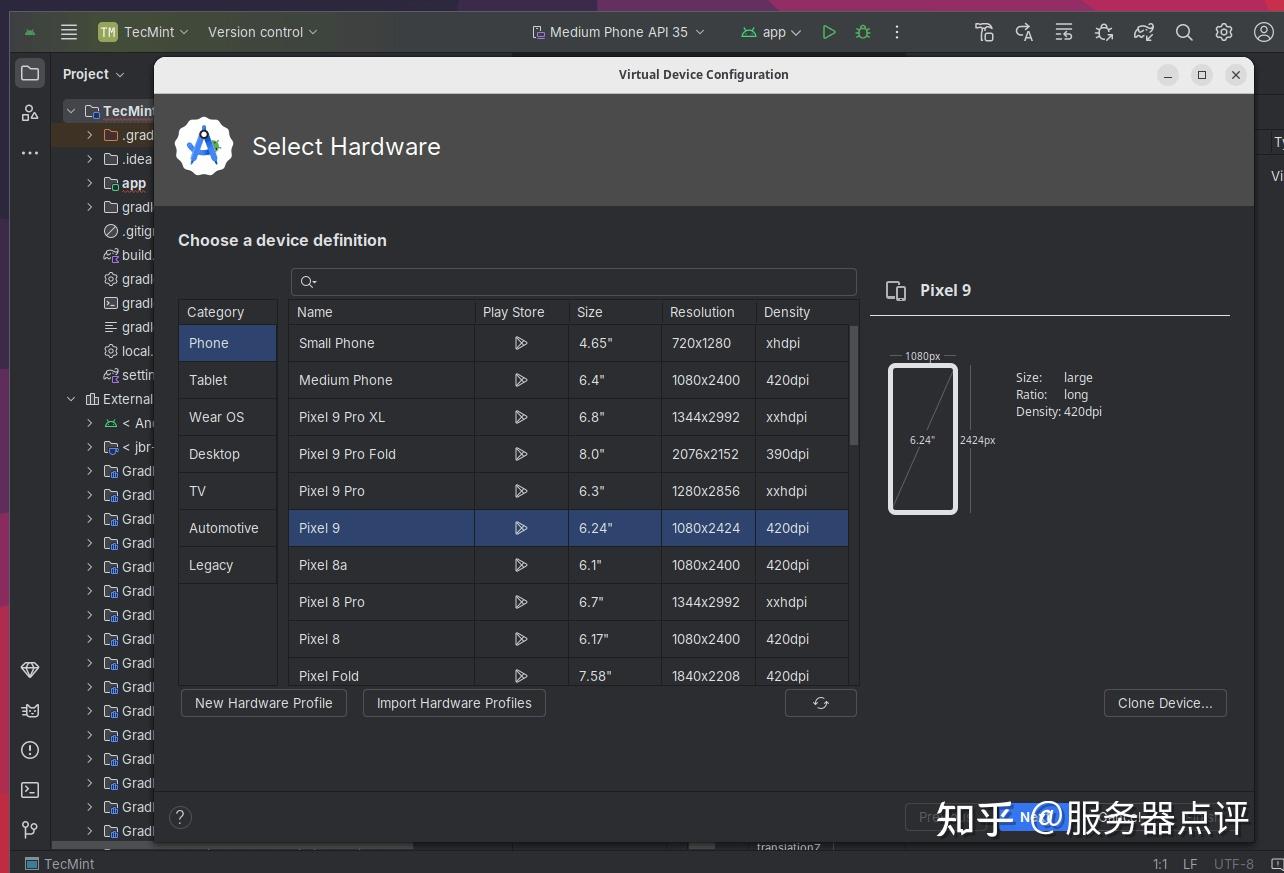This screenshot has height=873, width=1284.
Task: Create a New Hardware Profile
Action: coord(263,703)
